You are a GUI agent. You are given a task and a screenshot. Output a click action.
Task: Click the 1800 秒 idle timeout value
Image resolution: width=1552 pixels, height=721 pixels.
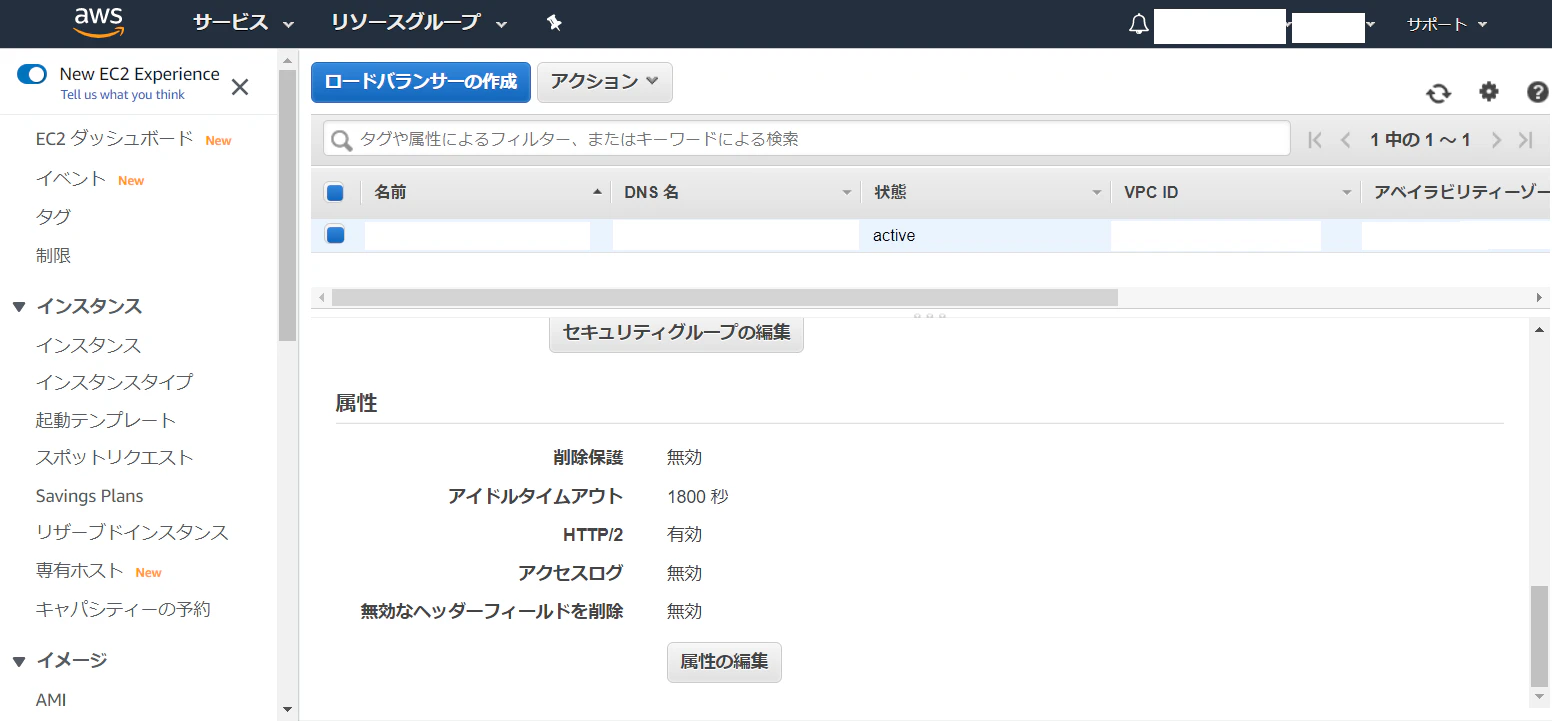point(698,496)
